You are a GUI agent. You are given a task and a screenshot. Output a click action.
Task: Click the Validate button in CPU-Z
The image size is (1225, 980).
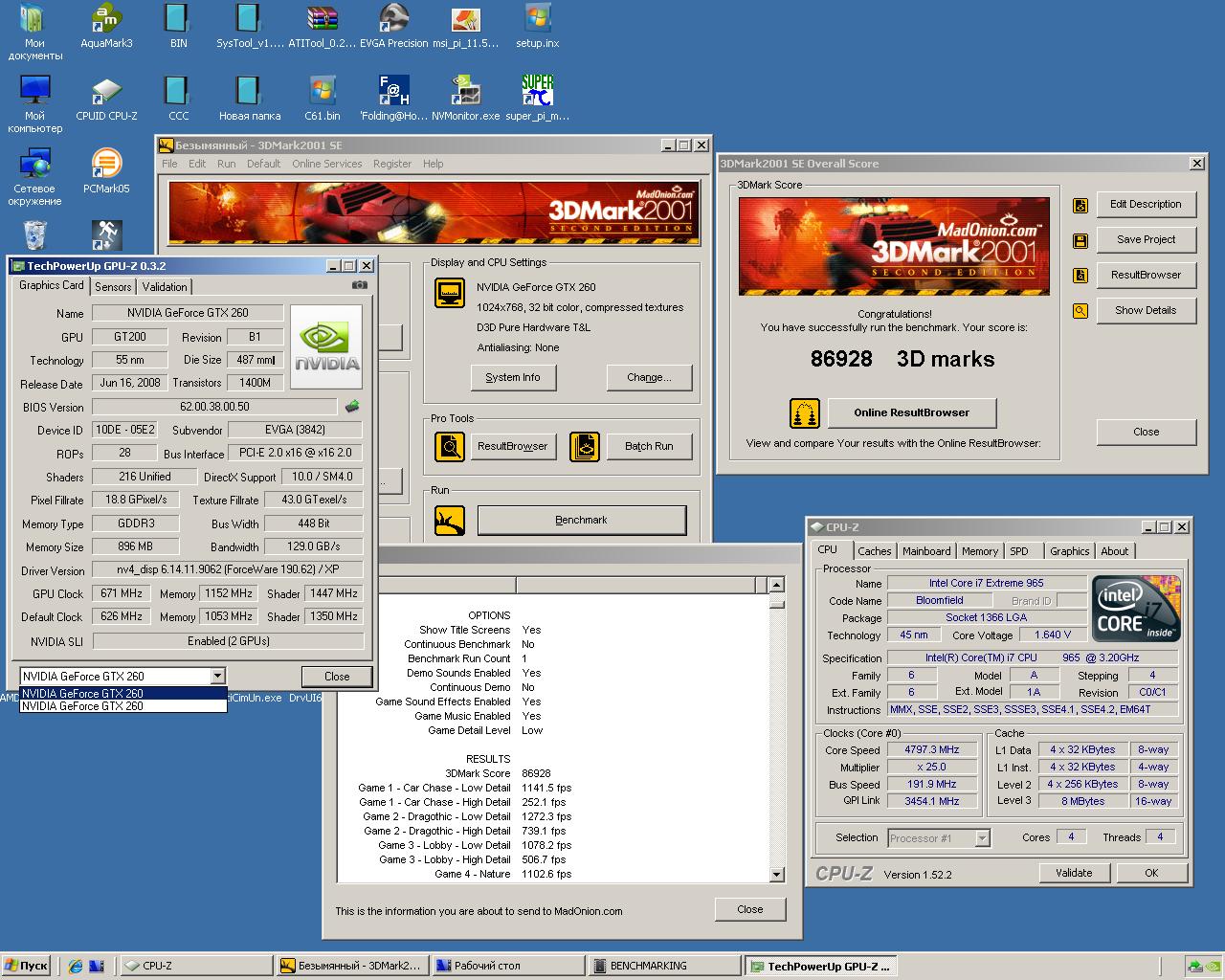(x=1074, y=873)
